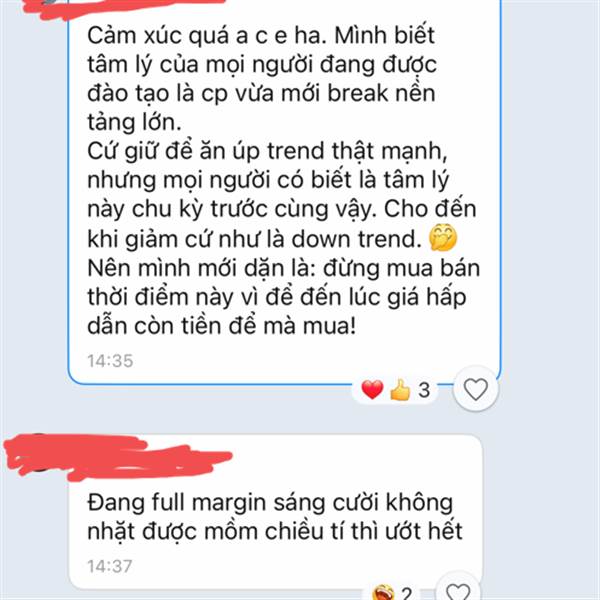Click the 14:35 timestamp
This screenshot has height=600, width=600.
click(x=110, y=361)
